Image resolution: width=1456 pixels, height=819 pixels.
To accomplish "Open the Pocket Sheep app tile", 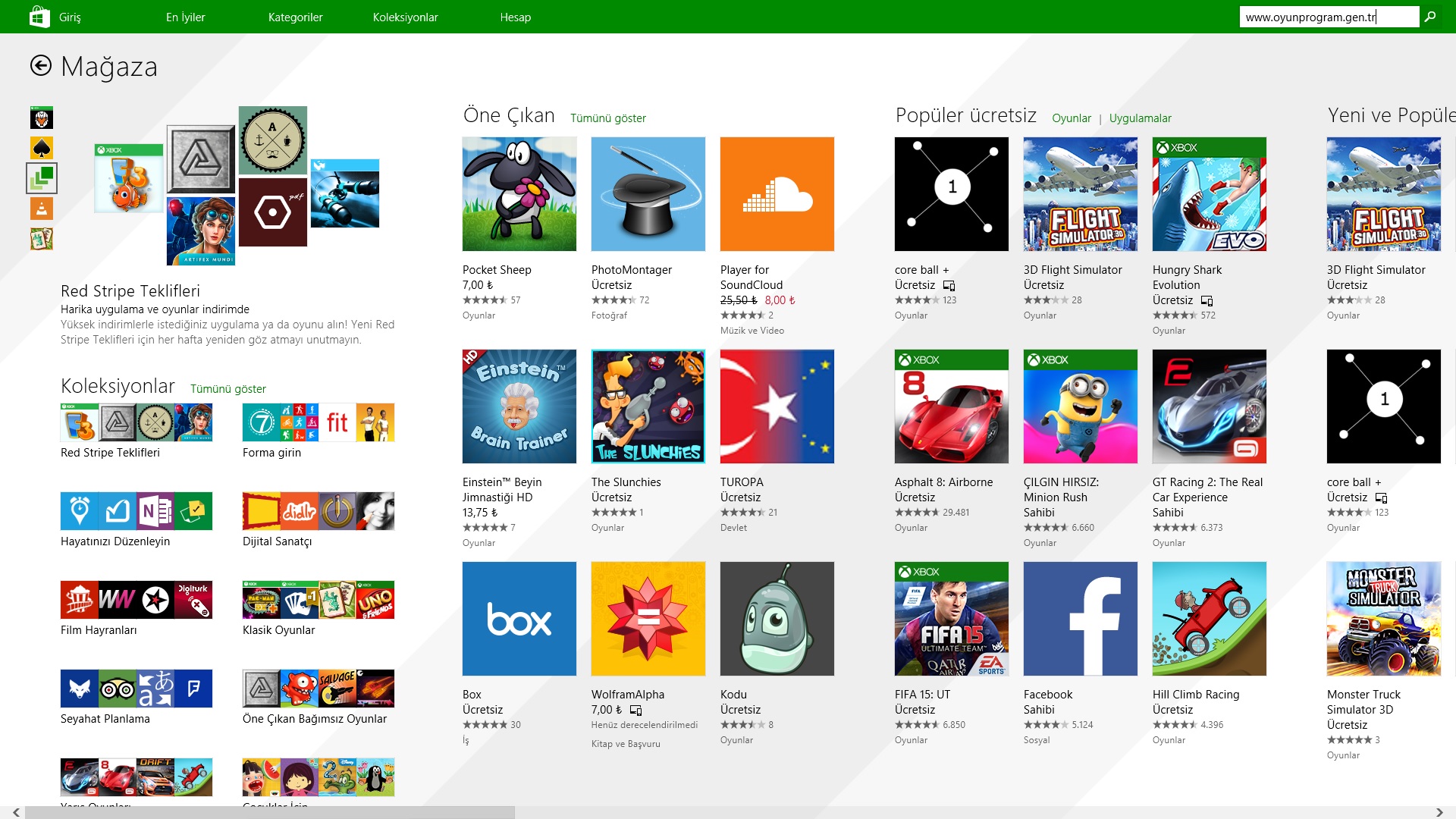I will [x=519, y=194].
